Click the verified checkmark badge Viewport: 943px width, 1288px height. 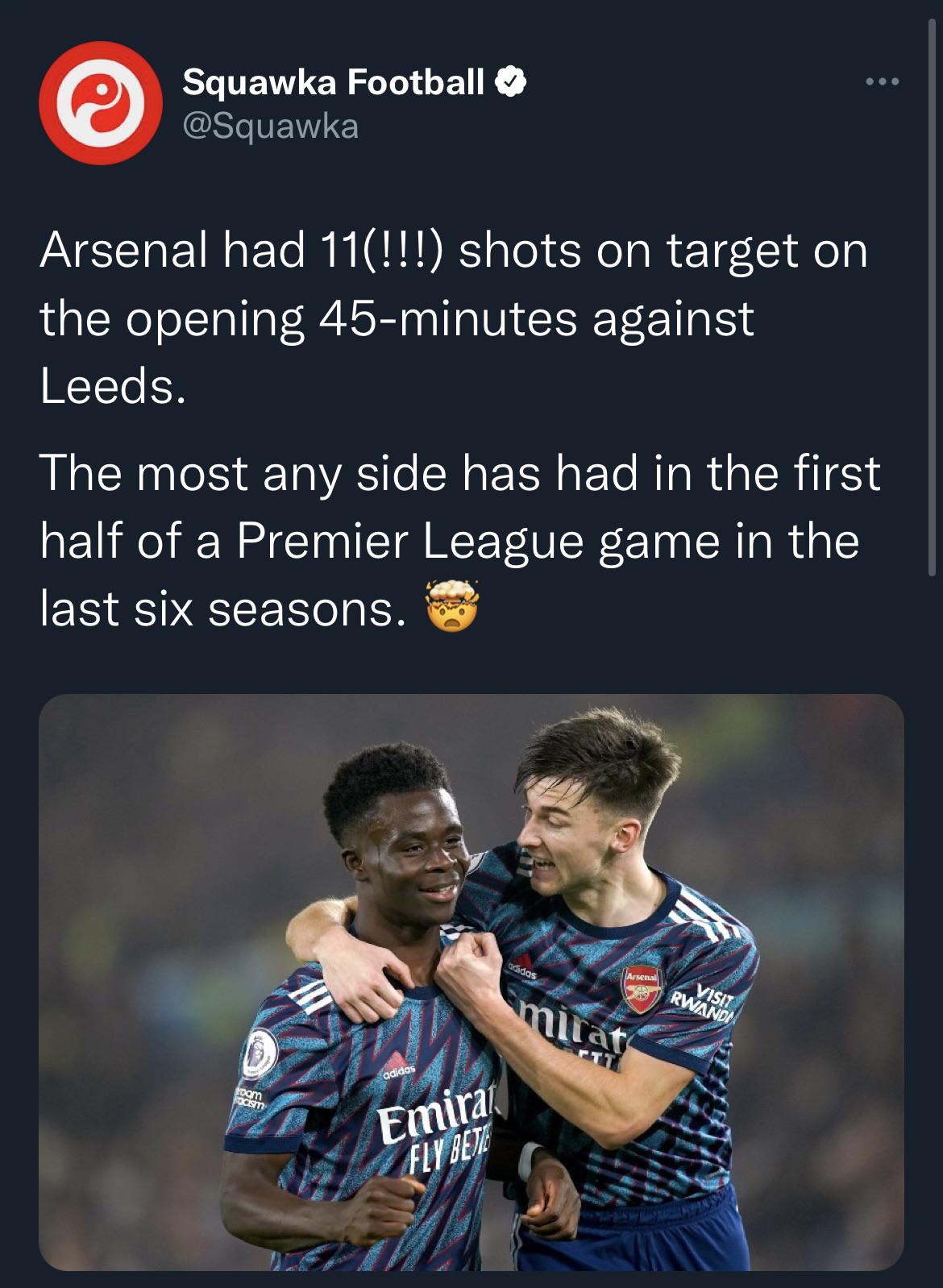click(x=510, y=81)
